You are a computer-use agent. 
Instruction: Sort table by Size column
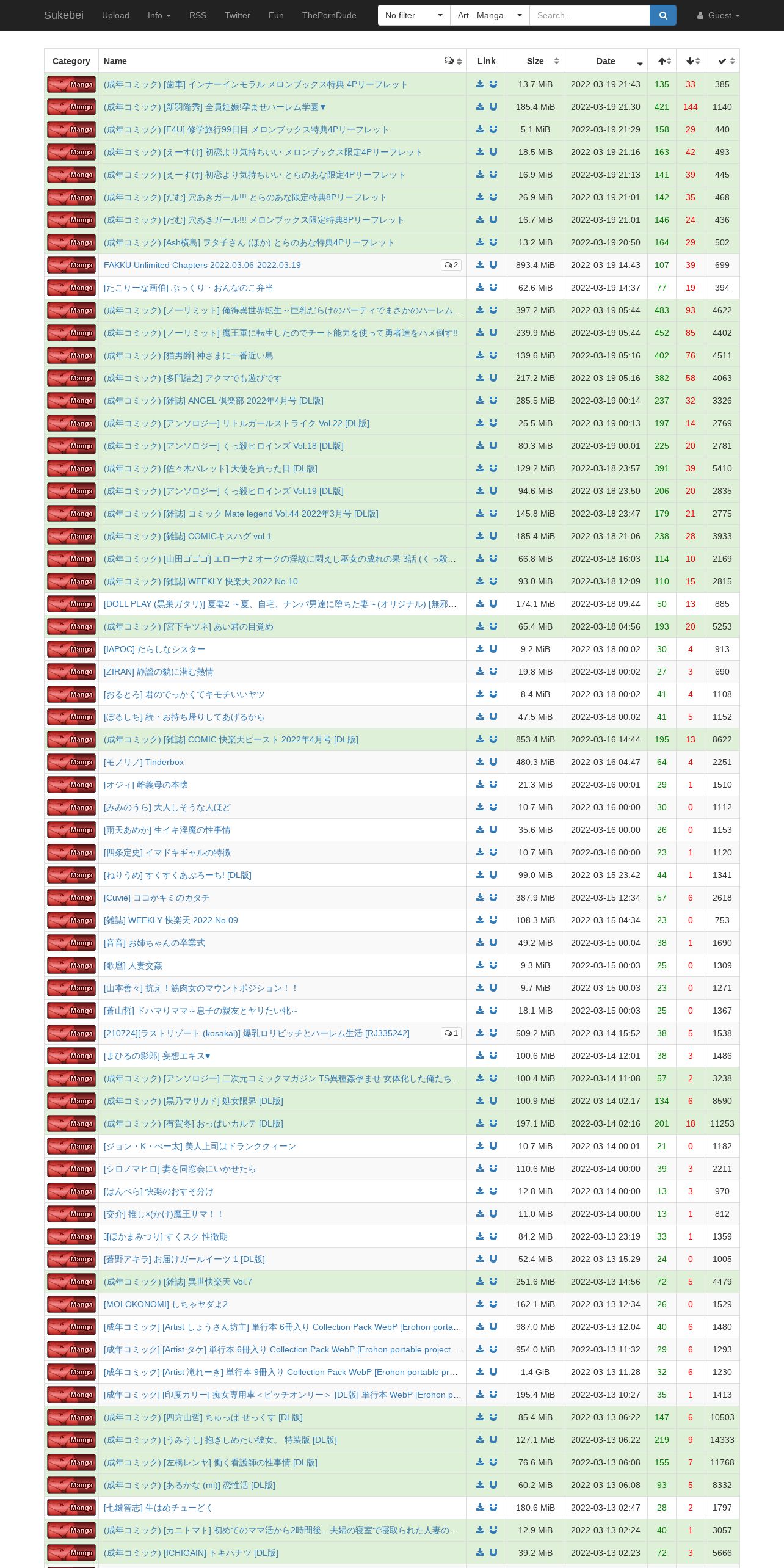535,61
